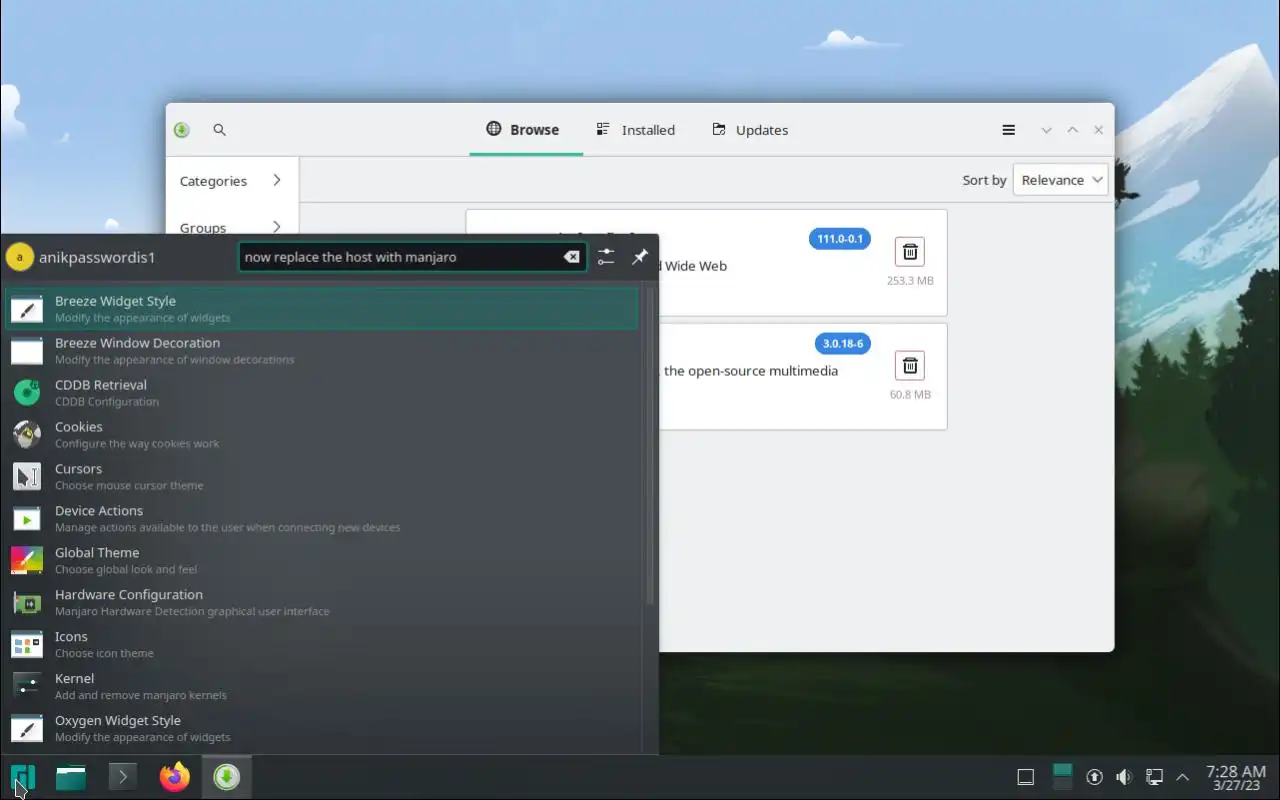Open the network tray icon
Viewport: 1280px width, 800px height.
click(x=1153, y=777)
